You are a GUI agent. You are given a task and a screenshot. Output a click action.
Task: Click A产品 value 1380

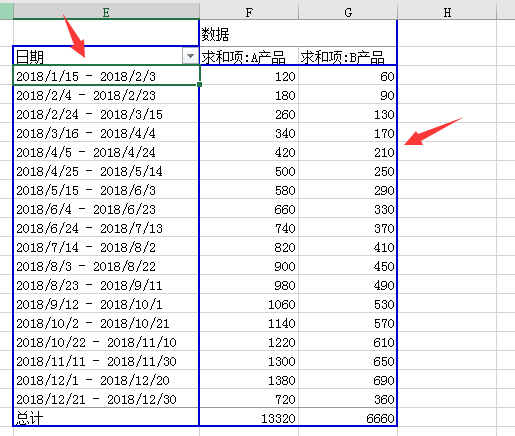click(249, 379)
